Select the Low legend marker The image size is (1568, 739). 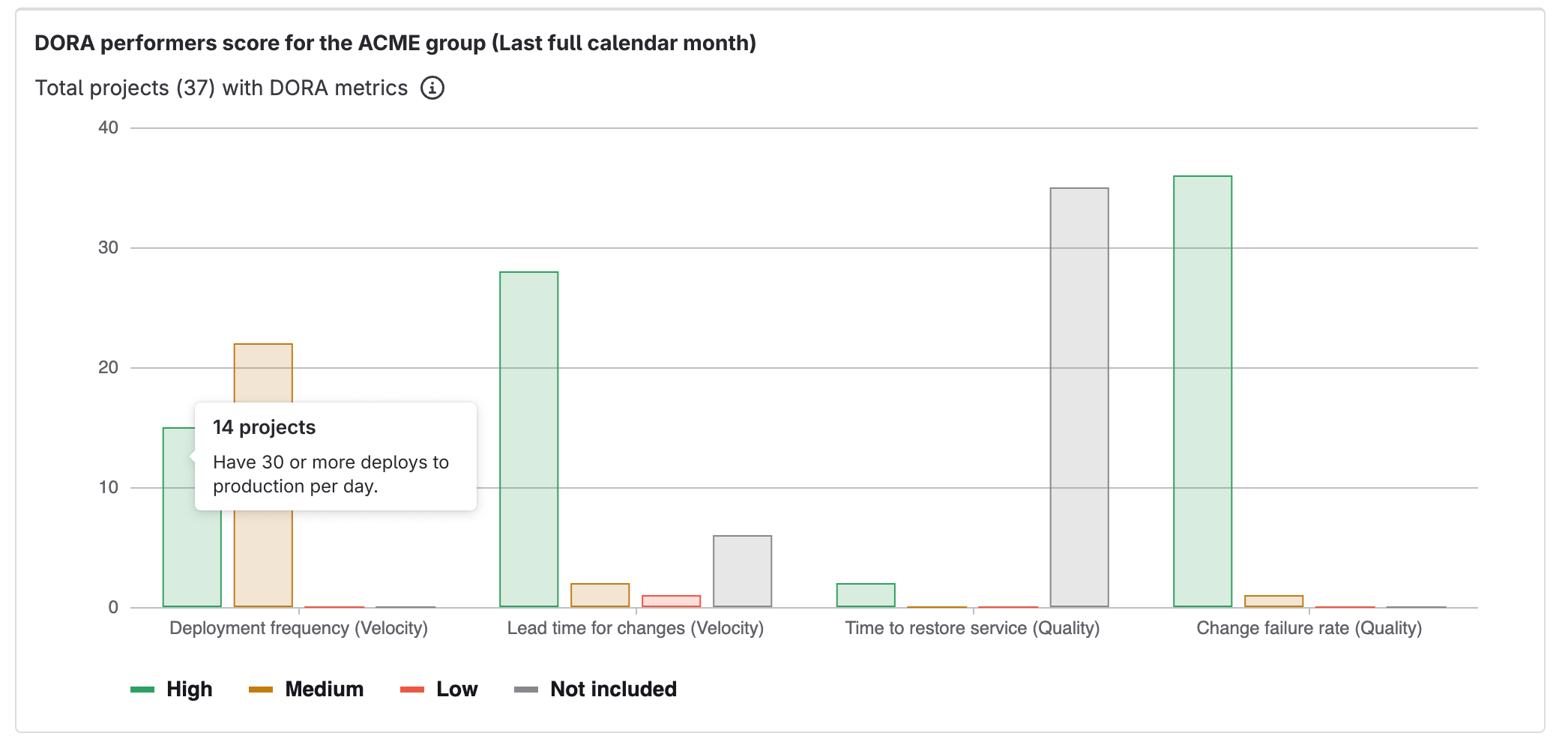coord(414,688)
